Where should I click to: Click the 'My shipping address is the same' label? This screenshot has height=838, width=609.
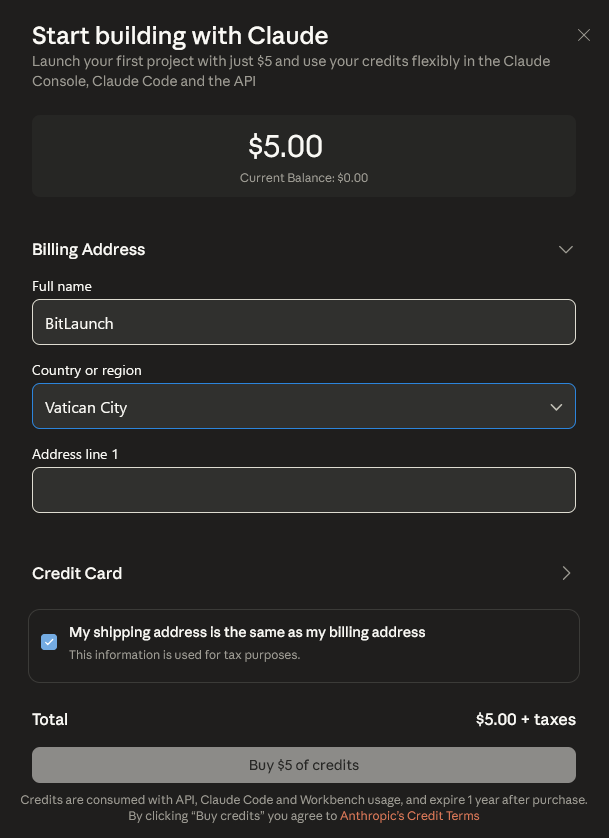(247, 632)
